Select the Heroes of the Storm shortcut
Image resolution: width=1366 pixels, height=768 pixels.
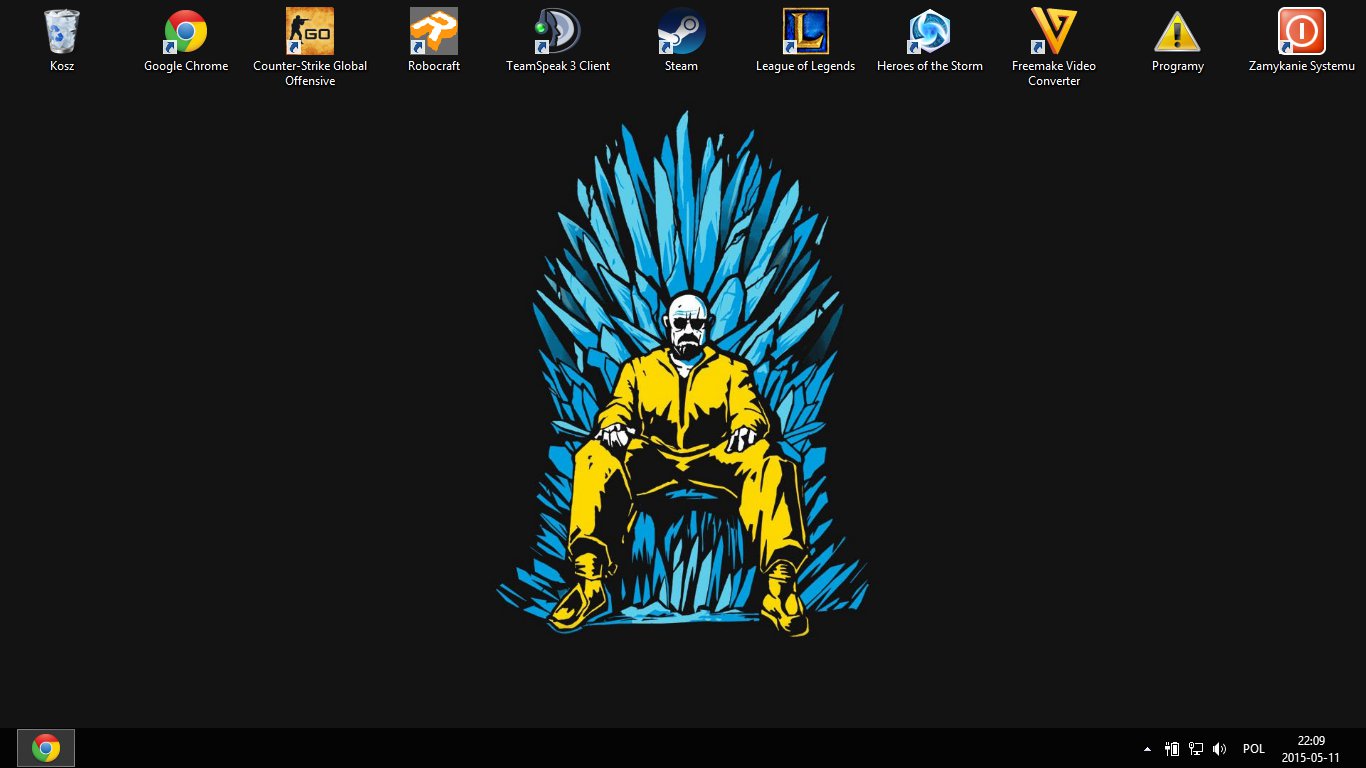(x=930, y=32)
